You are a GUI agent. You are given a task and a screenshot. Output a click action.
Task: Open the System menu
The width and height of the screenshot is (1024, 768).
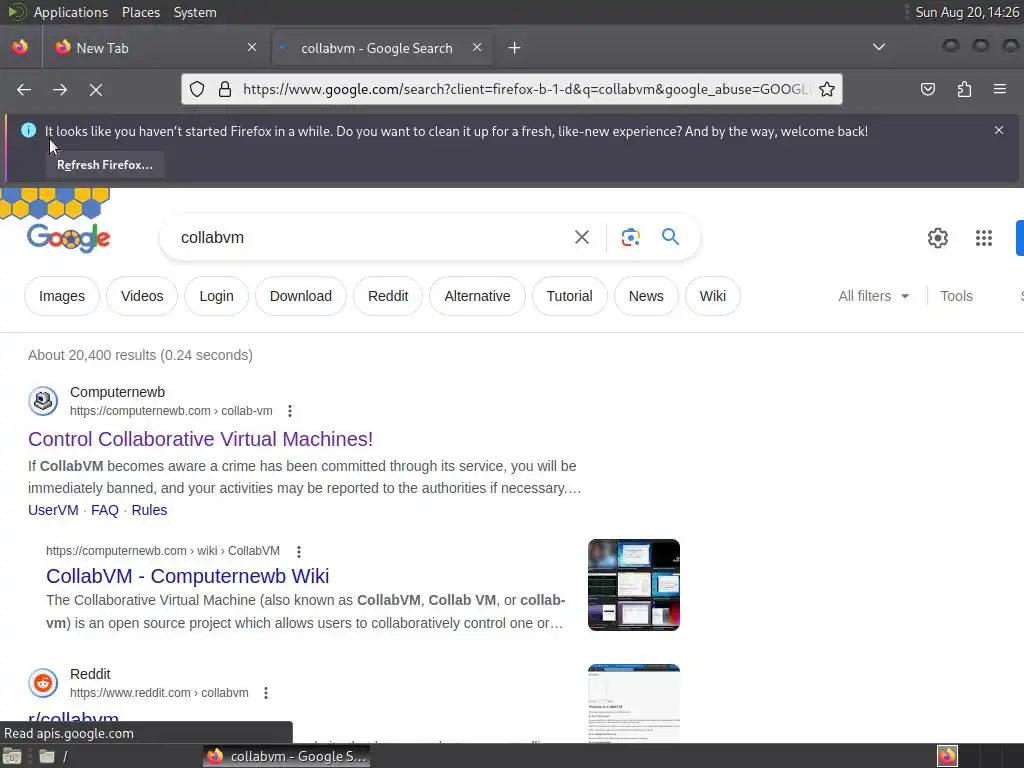pos(195,12)
